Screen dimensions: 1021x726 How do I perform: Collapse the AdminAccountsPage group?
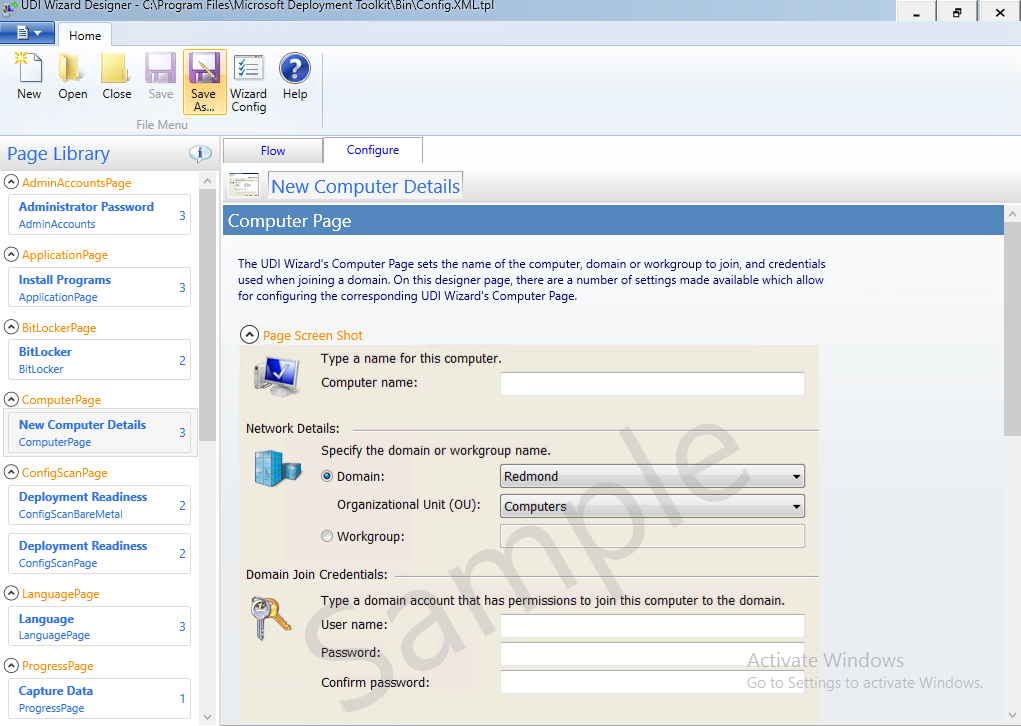click(11, 182)
